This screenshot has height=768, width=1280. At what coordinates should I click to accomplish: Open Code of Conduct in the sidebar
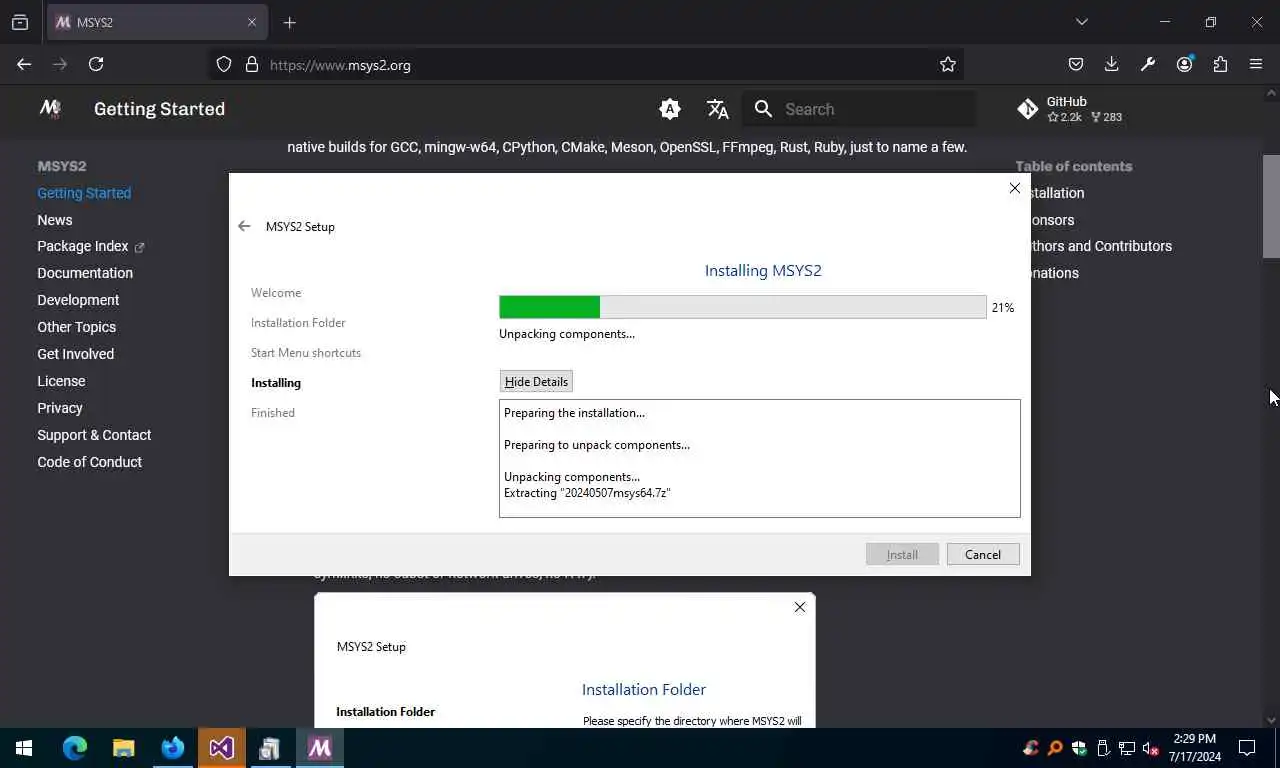[90, 462]
